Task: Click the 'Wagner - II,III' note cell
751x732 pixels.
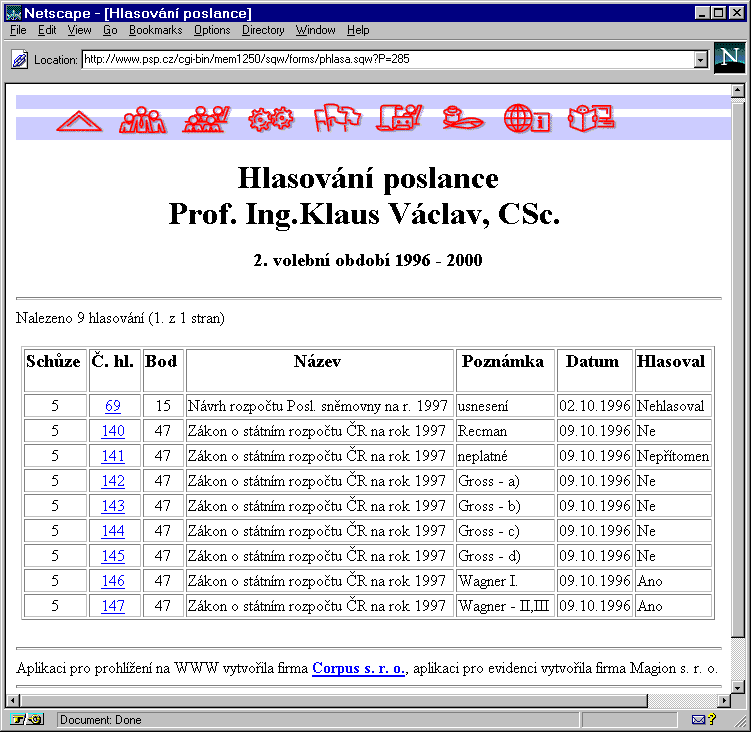Action: click(505, 606)
